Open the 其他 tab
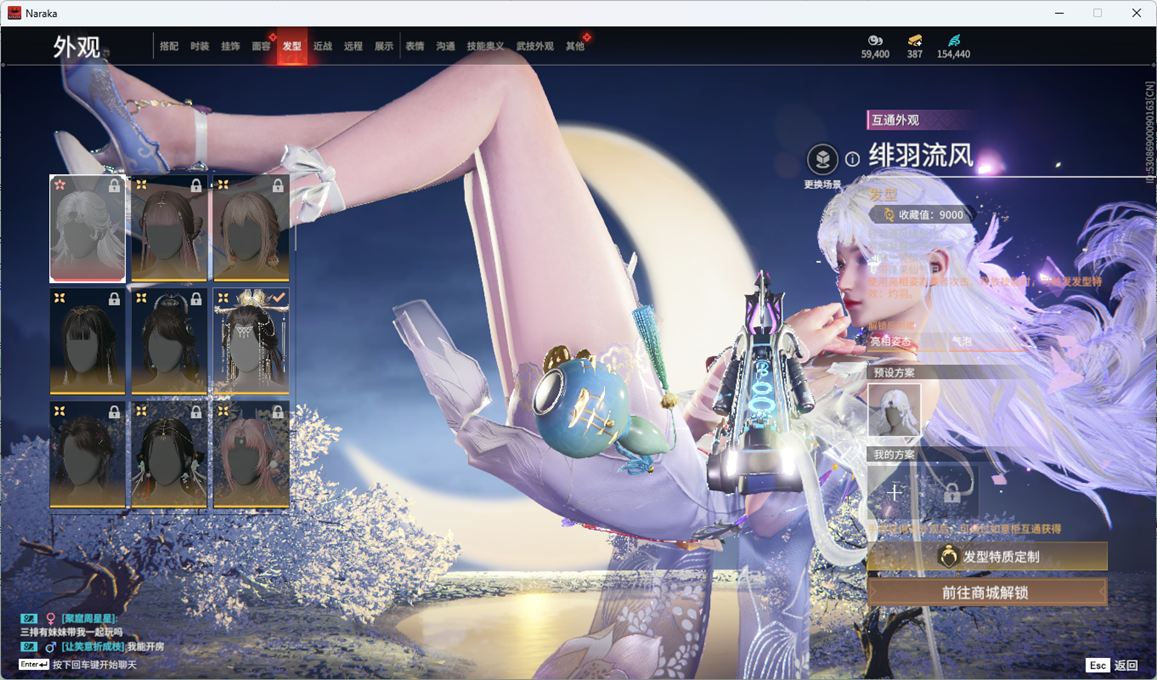 (x=575, y=46)
